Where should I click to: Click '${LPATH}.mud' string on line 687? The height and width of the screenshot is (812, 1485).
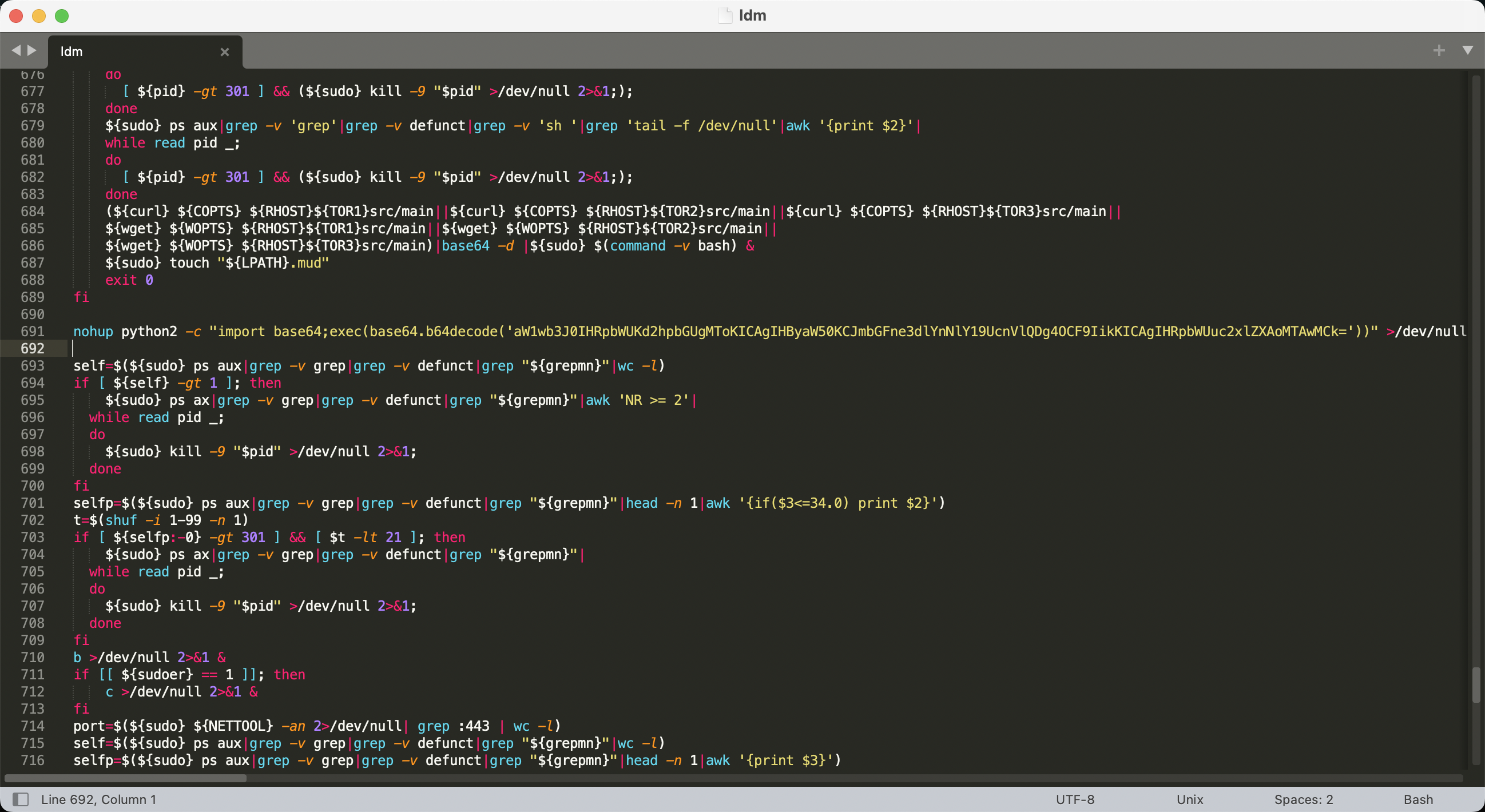point(273,263)
